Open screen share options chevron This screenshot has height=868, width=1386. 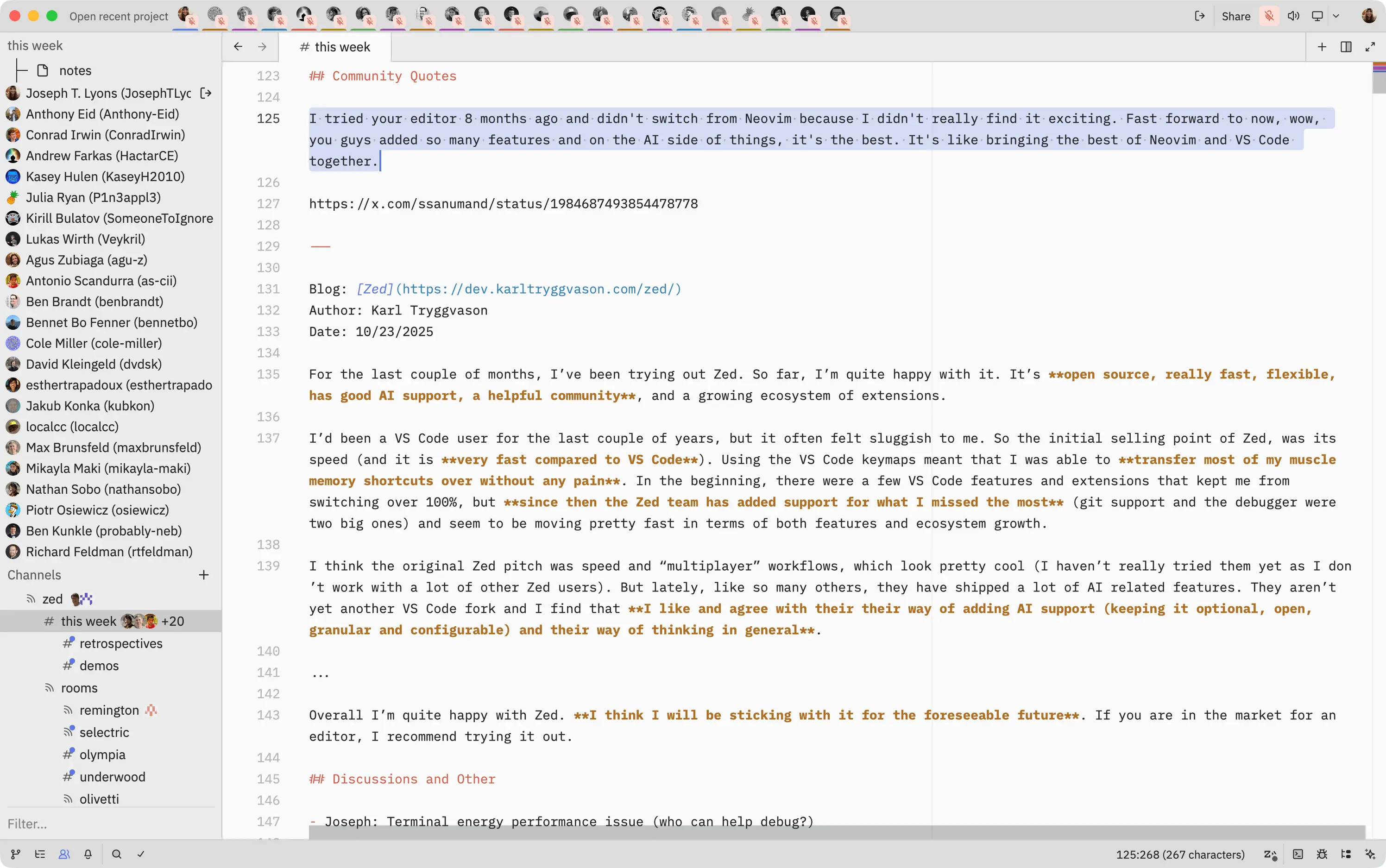(1336, 16)
